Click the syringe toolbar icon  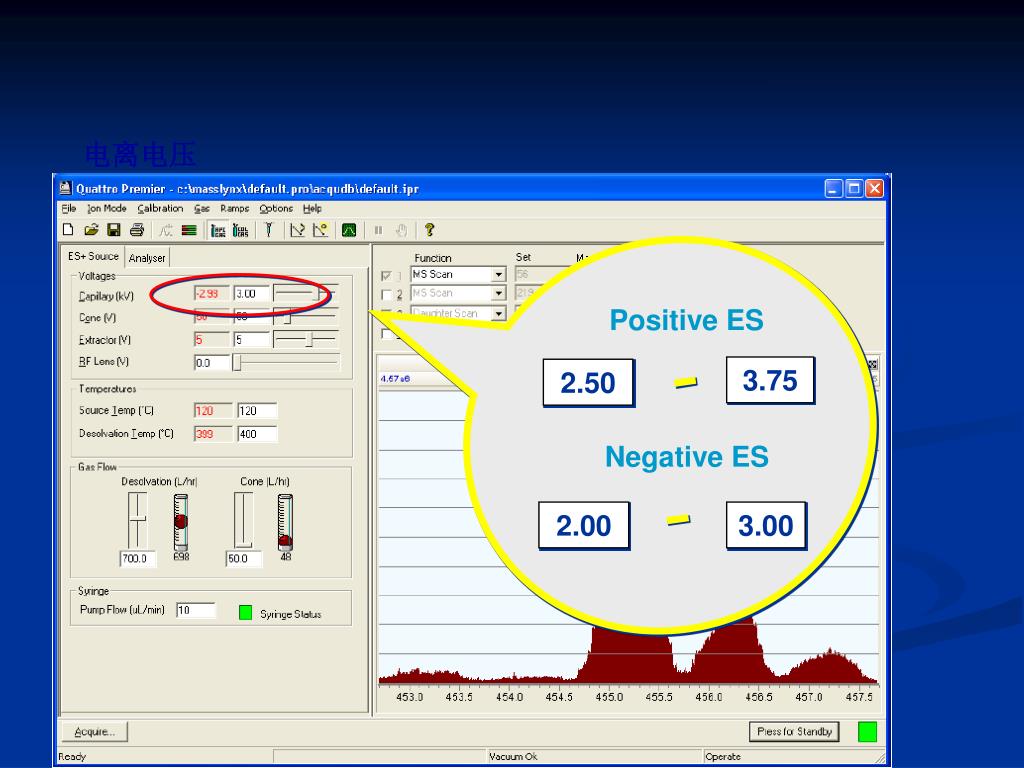coord(268,230)
